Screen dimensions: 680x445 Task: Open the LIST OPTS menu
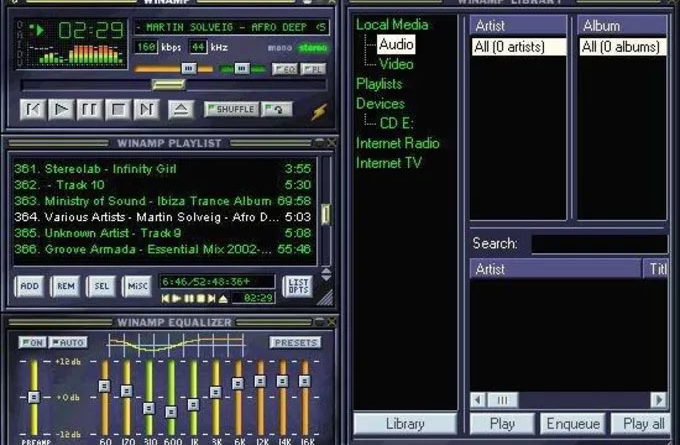click(298, 286)
